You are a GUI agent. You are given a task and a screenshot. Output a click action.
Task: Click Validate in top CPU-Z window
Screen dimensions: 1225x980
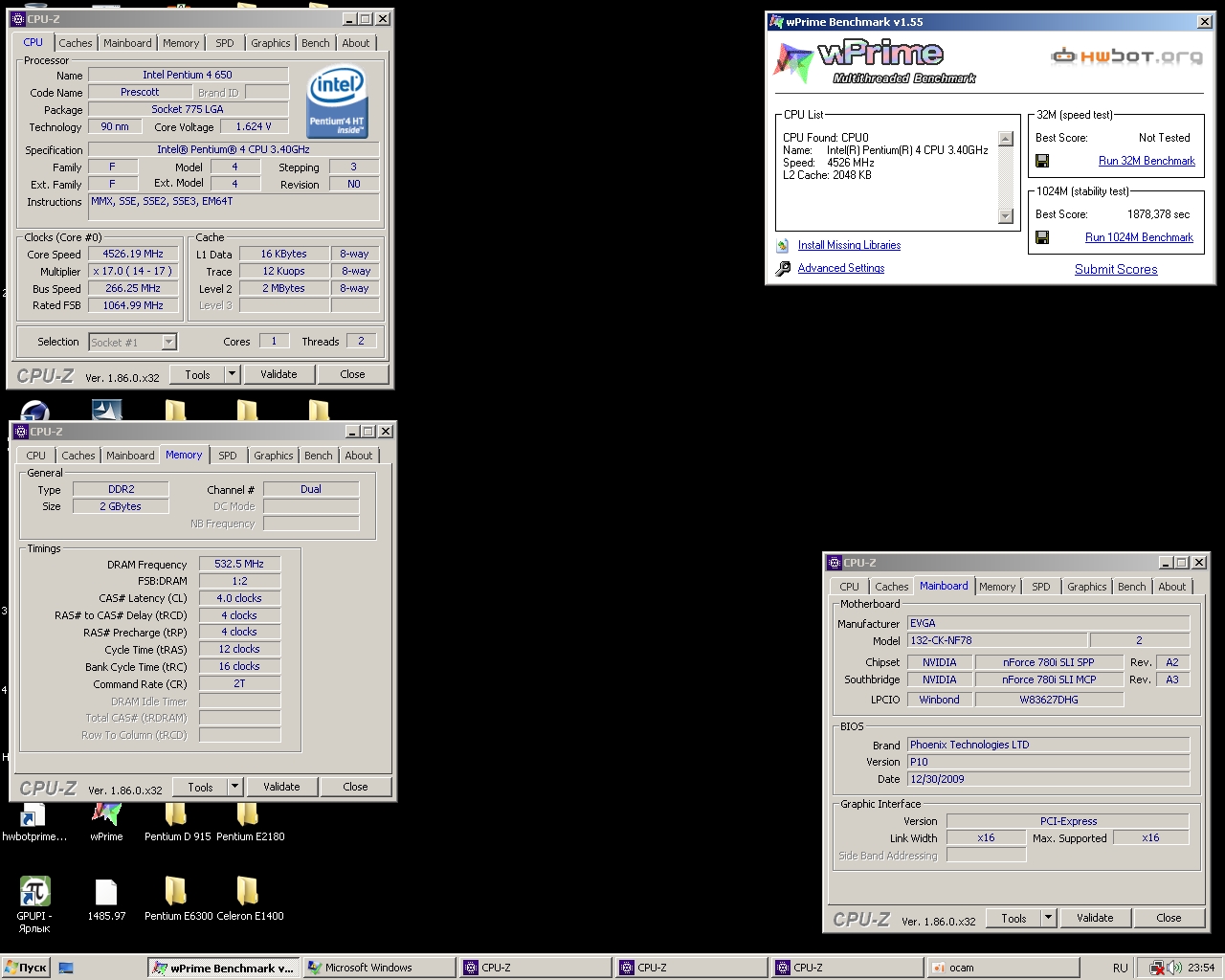(x=278, y=374)
